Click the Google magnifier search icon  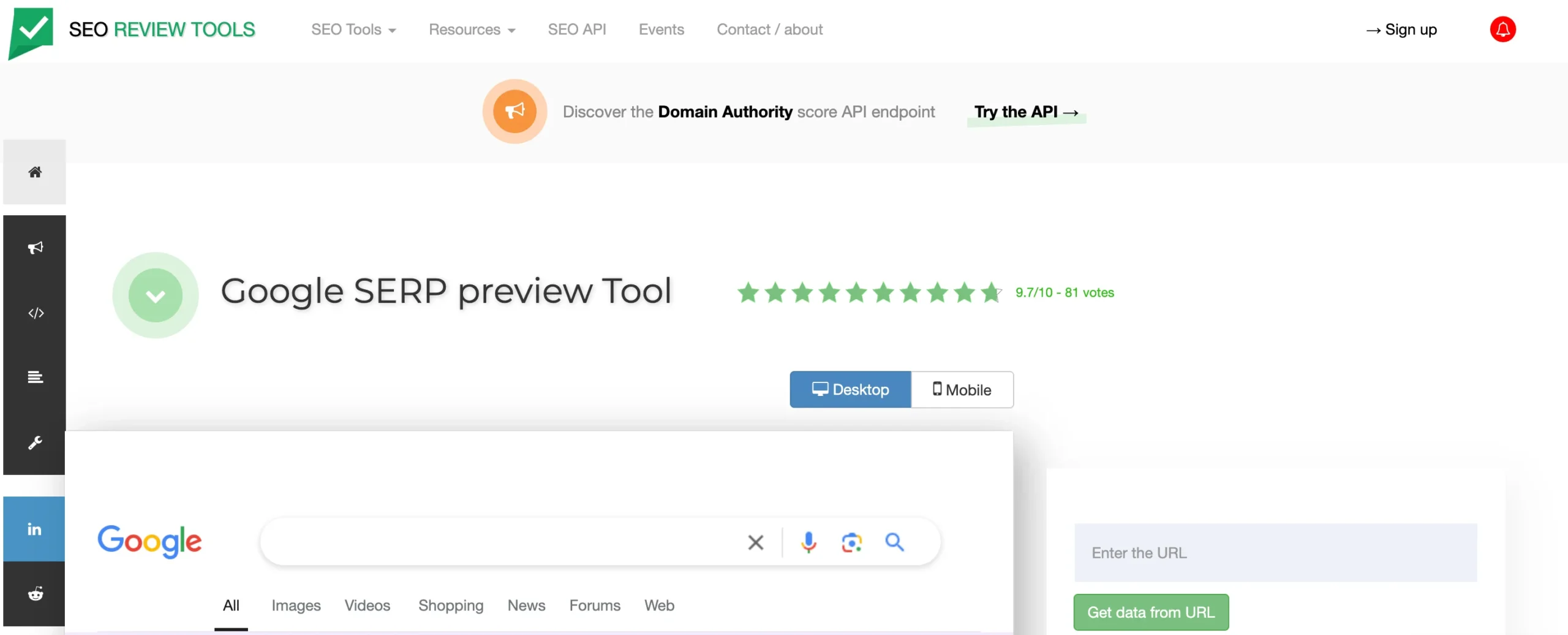tap(894, 542)
